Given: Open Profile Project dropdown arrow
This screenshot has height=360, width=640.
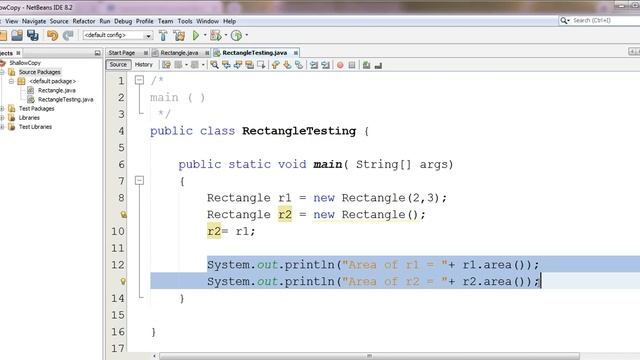Looking at the screenshot, I should point(247,36).
